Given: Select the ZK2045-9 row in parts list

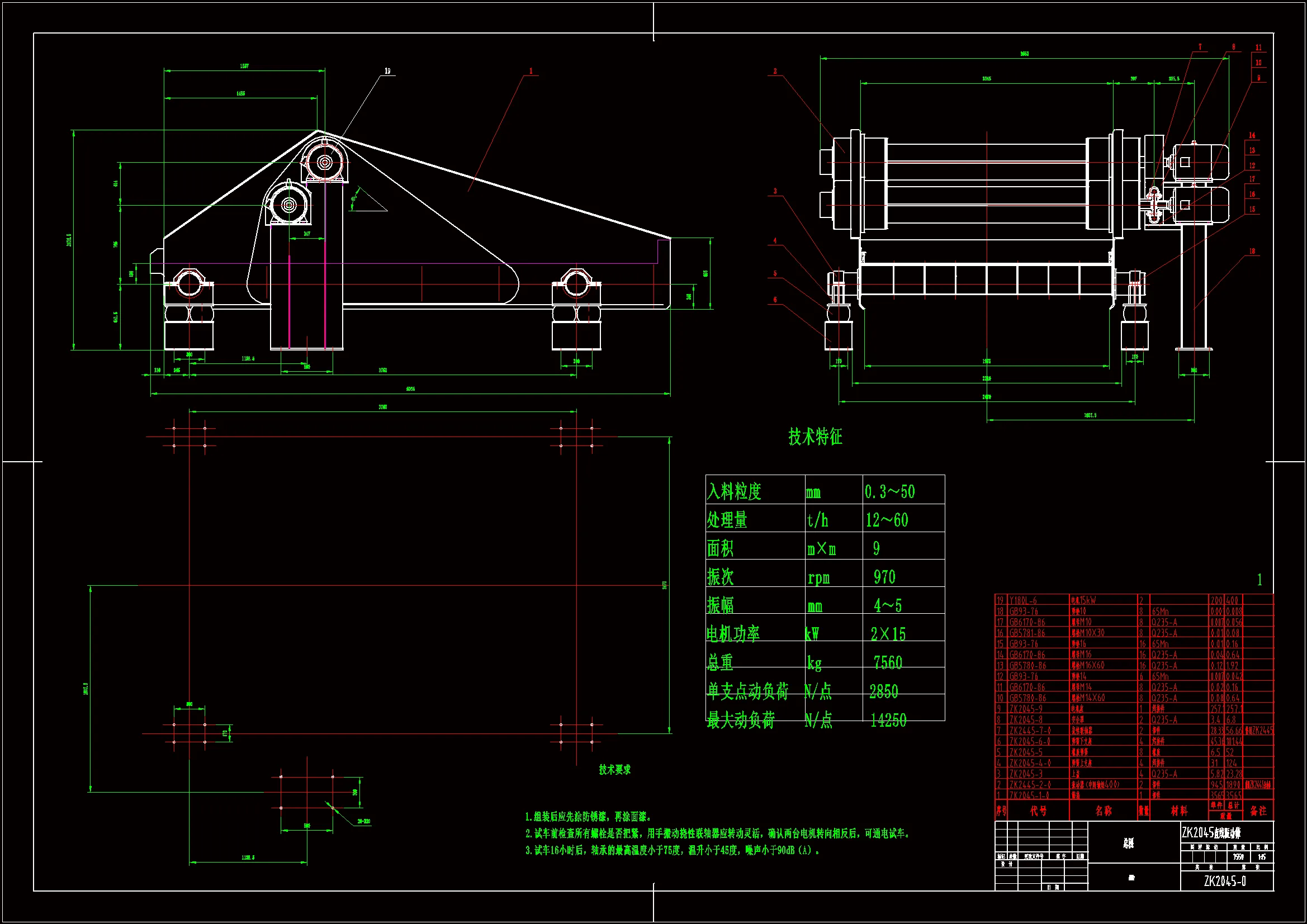Looking at the screenshot, I should [1026, 709].
